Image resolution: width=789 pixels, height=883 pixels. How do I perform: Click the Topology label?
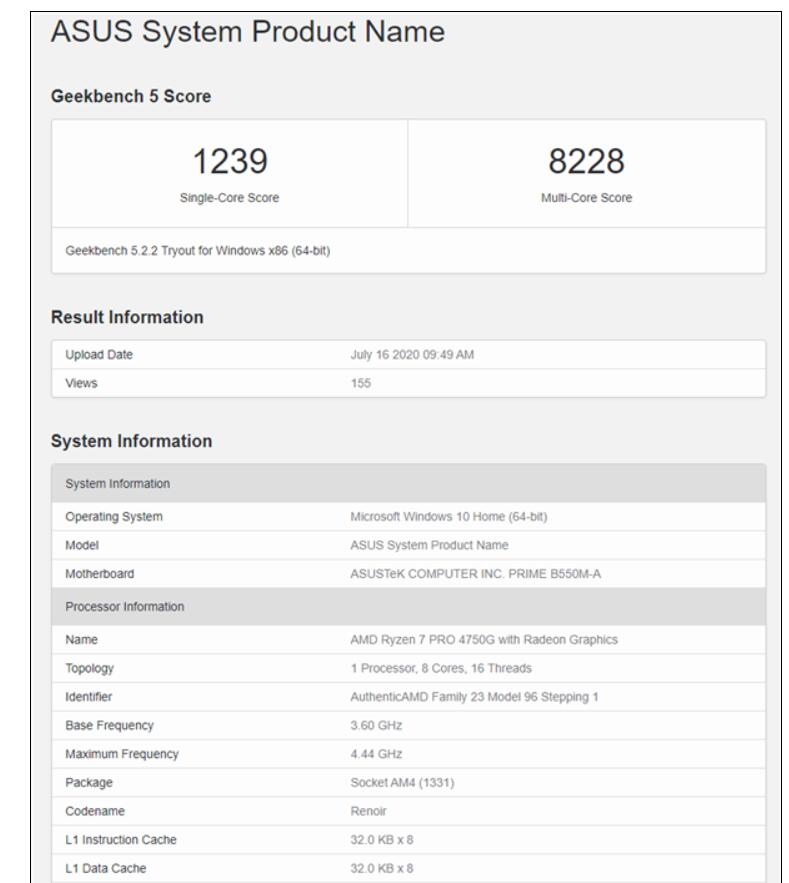pos(90,668)
